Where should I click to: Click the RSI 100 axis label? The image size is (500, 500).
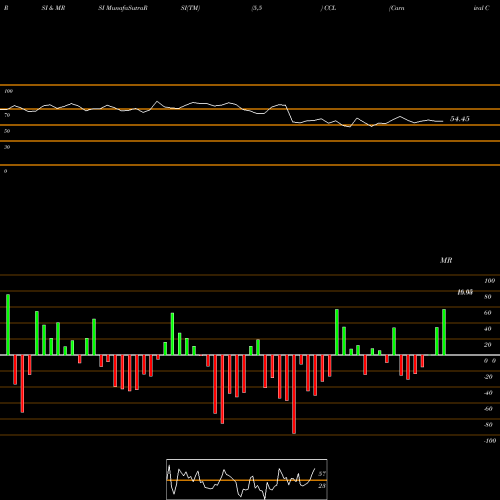[8, 91]
